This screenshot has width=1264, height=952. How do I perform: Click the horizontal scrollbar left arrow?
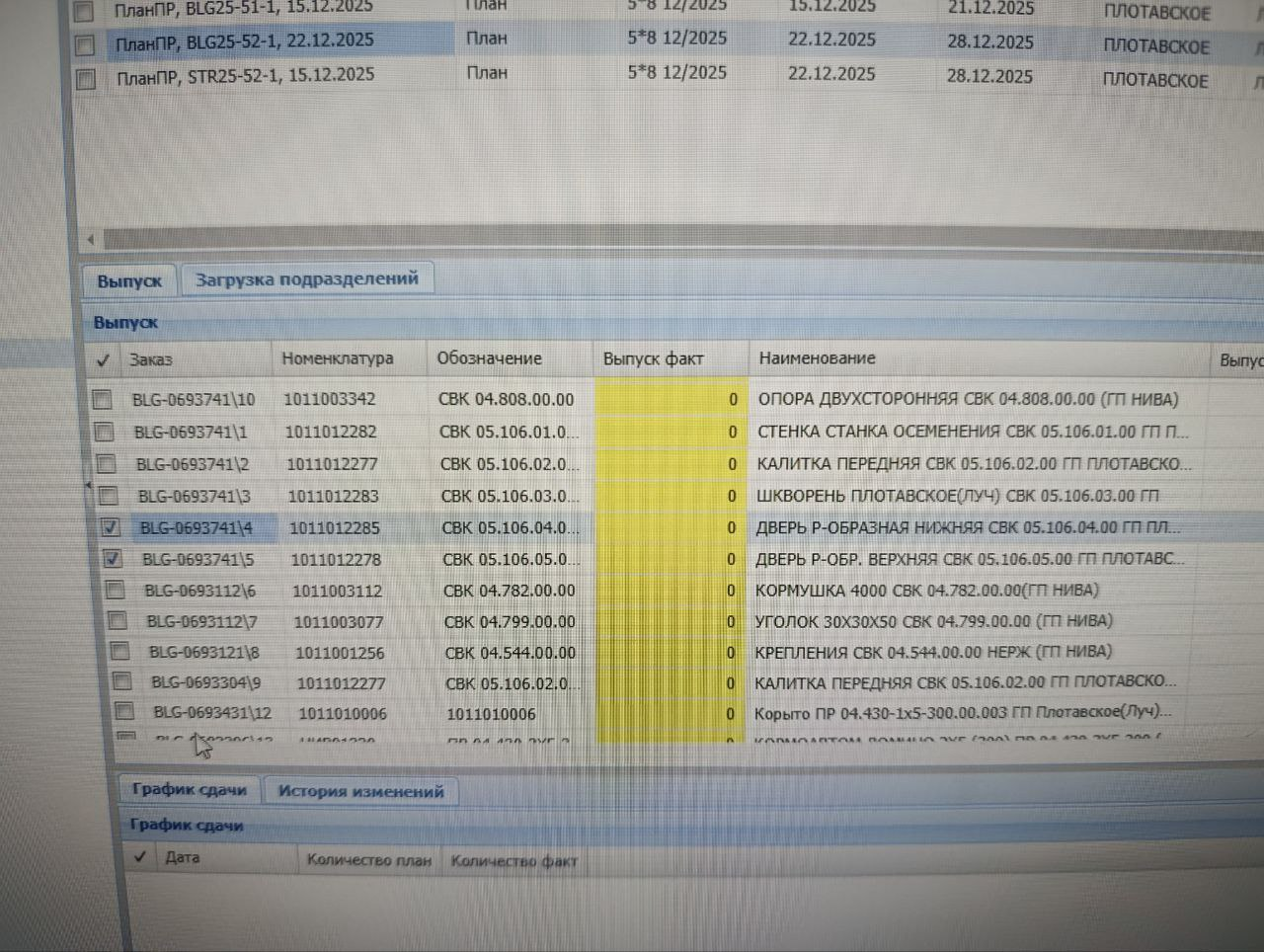91,239
